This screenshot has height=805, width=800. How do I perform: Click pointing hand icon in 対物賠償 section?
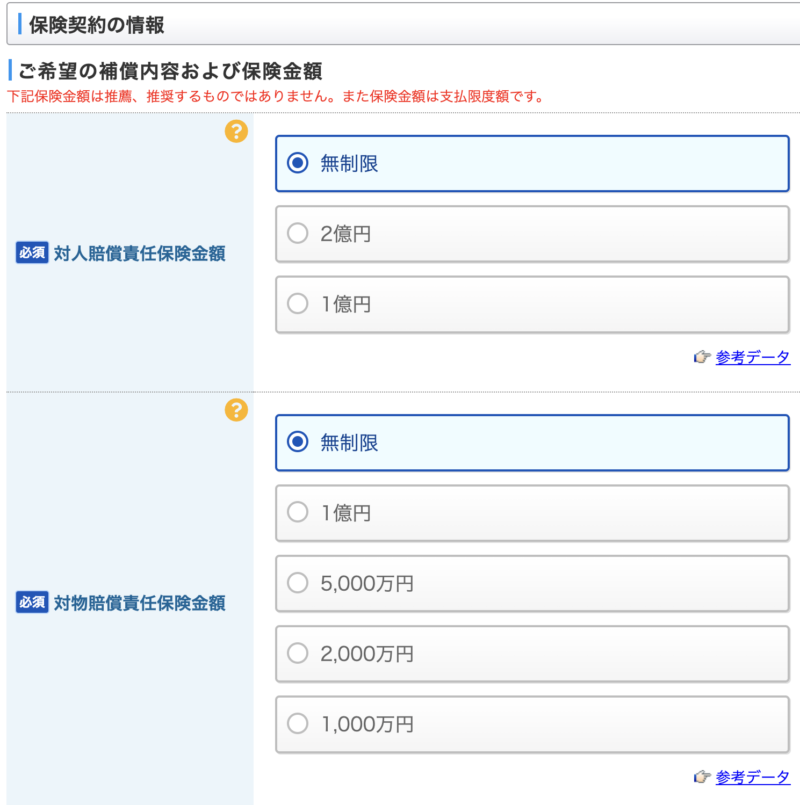(702, 777)
